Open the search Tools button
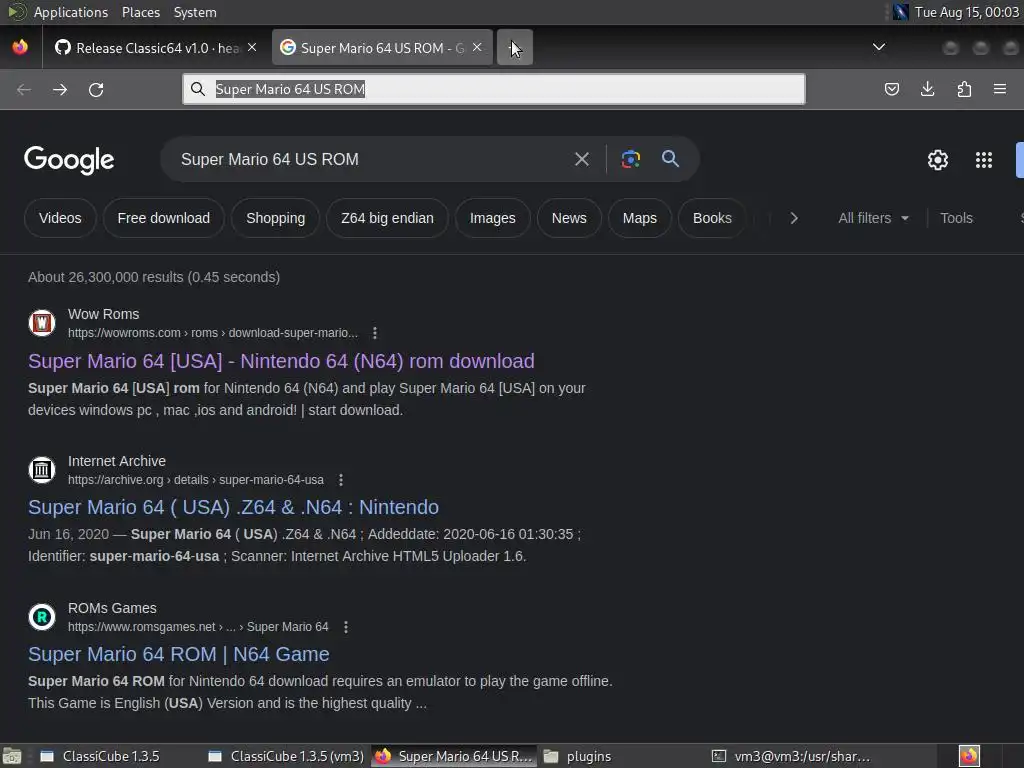Image resolution: width=1024 pixels, height=768 pixels. [956, 218]
